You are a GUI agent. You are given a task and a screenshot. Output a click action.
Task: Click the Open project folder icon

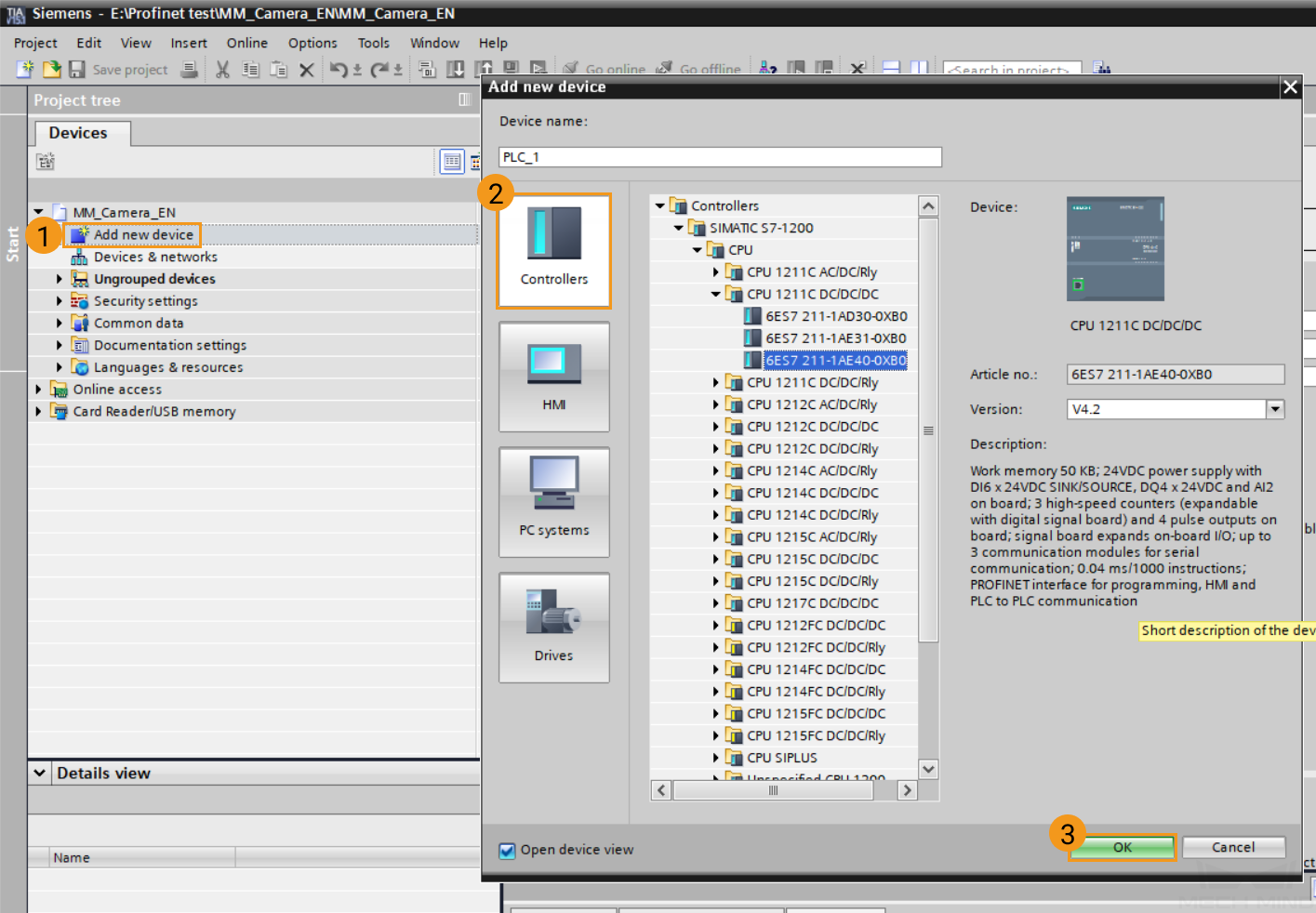(x=52, y=70)
